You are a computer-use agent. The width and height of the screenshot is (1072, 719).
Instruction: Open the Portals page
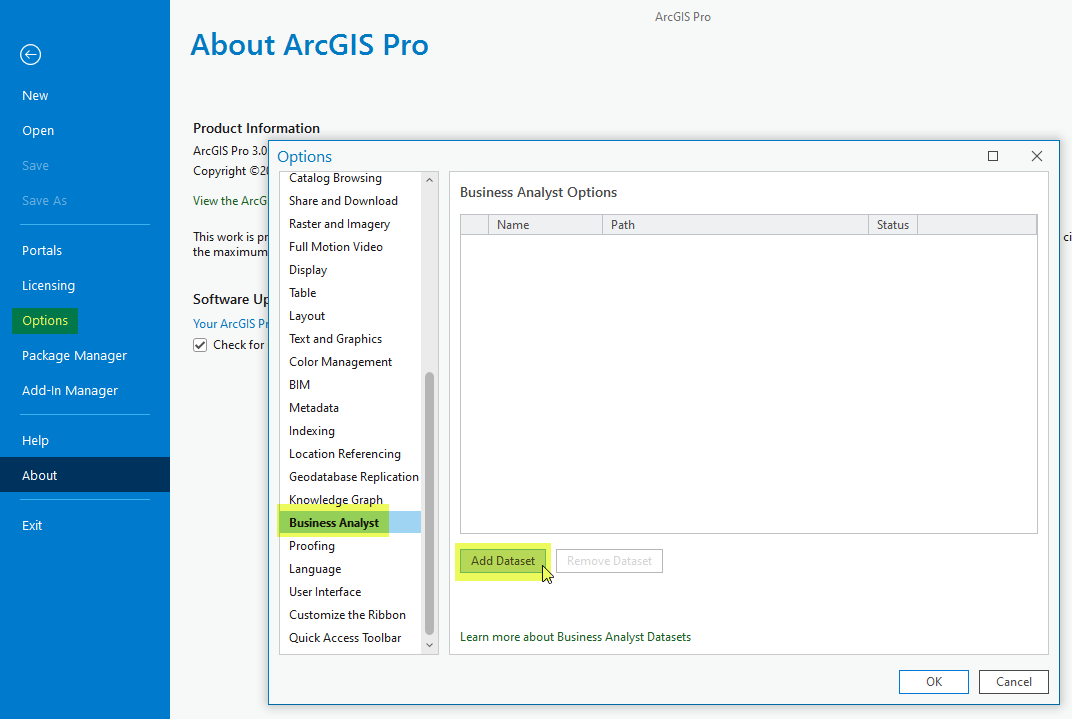pyautogui.click(x=42, y=250)
